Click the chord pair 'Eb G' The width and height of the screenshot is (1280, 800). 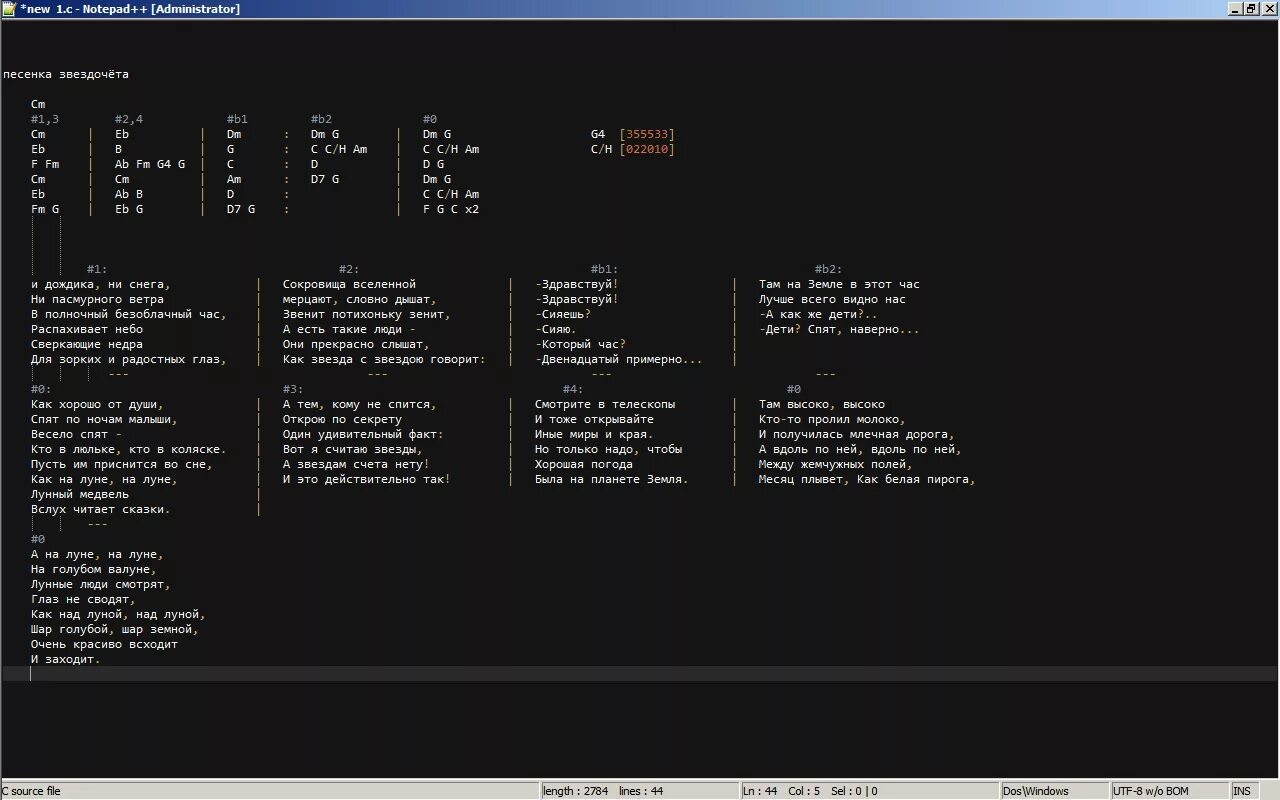tap(129, 209)
